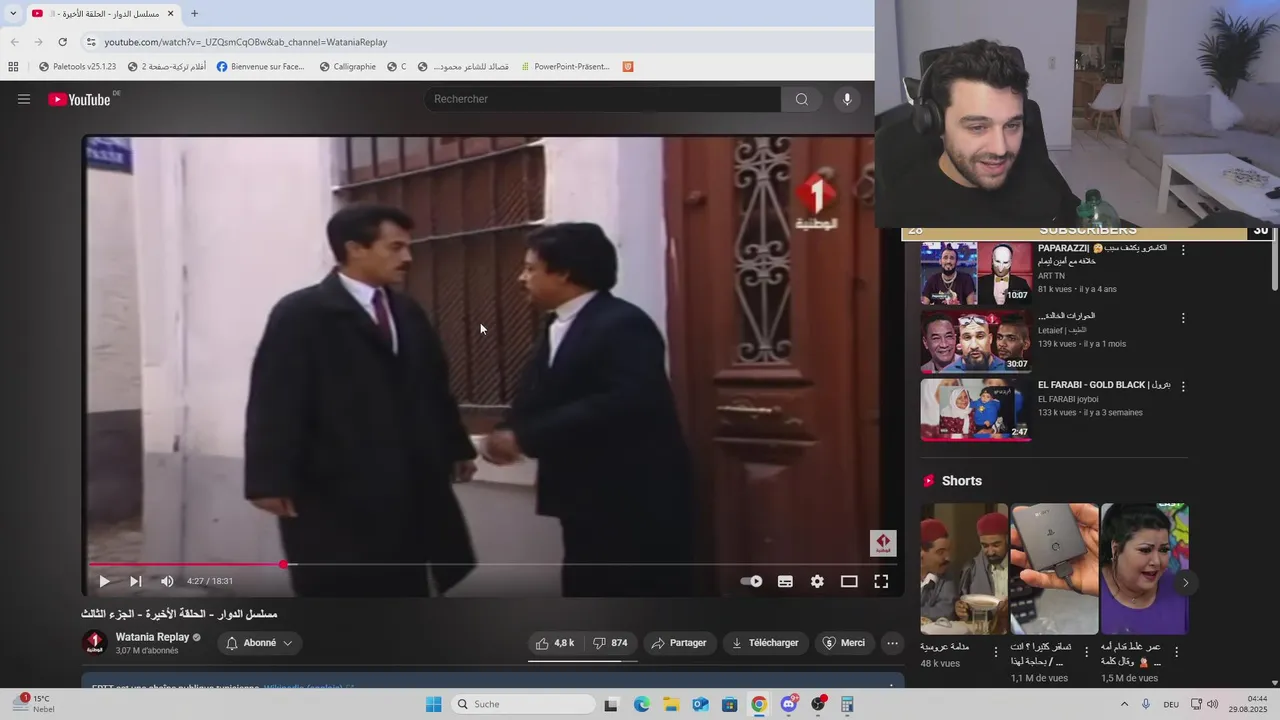The width and height of the screenshot is (1280, 720).
Task: Open menu for the Letaief video
Action: click(x=1183, y=318)
